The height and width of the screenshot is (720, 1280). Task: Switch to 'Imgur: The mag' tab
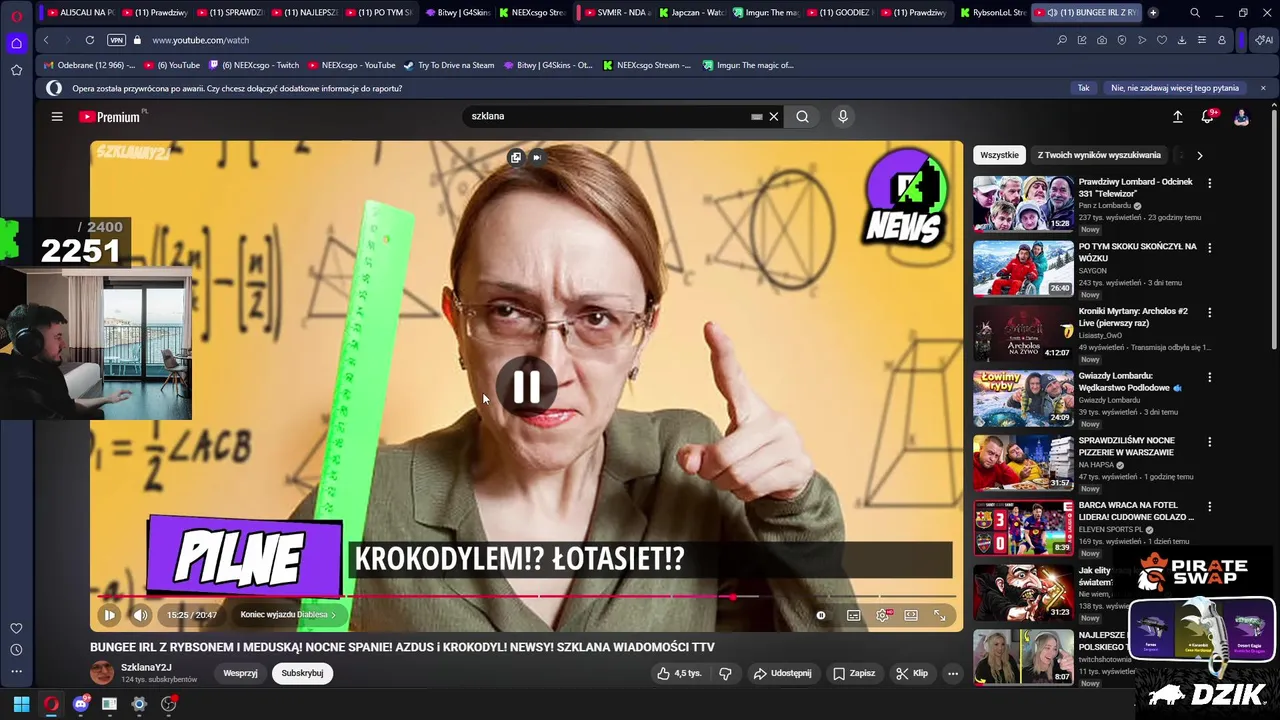pyautogui.click(x=765, y=13)
